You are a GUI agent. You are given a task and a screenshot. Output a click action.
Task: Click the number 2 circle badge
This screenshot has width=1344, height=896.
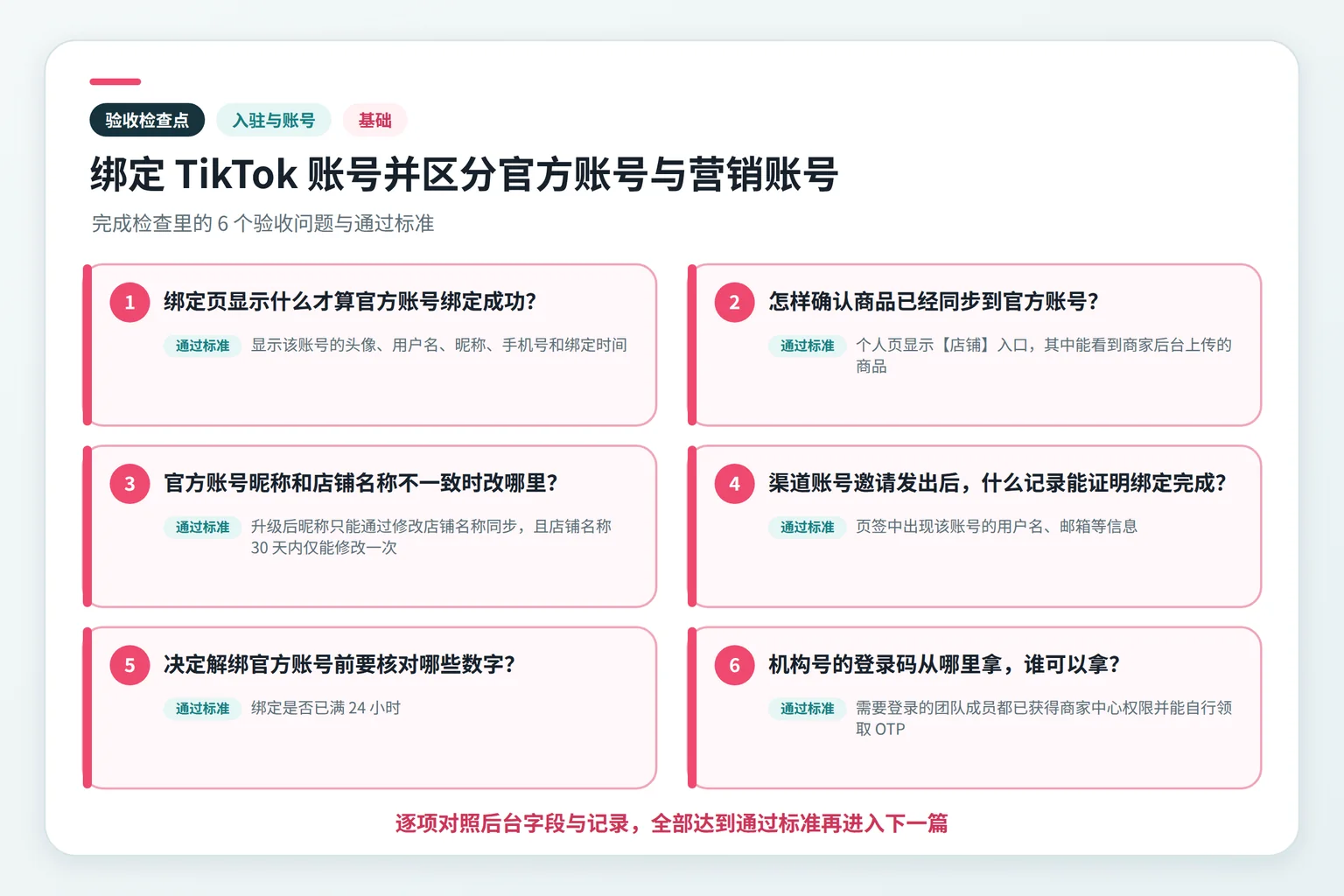pyautogui.click(x=734, y=302)
